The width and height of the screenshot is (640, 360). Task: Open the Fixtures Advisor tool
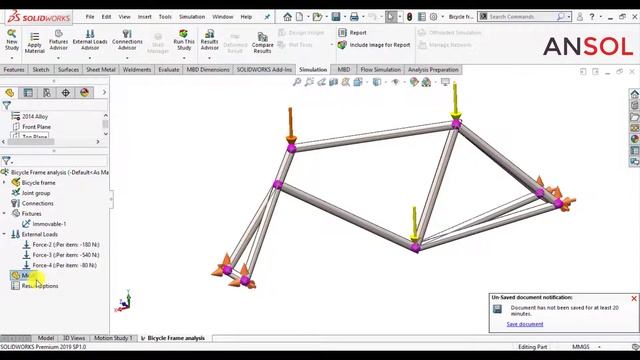pos(58,40)
